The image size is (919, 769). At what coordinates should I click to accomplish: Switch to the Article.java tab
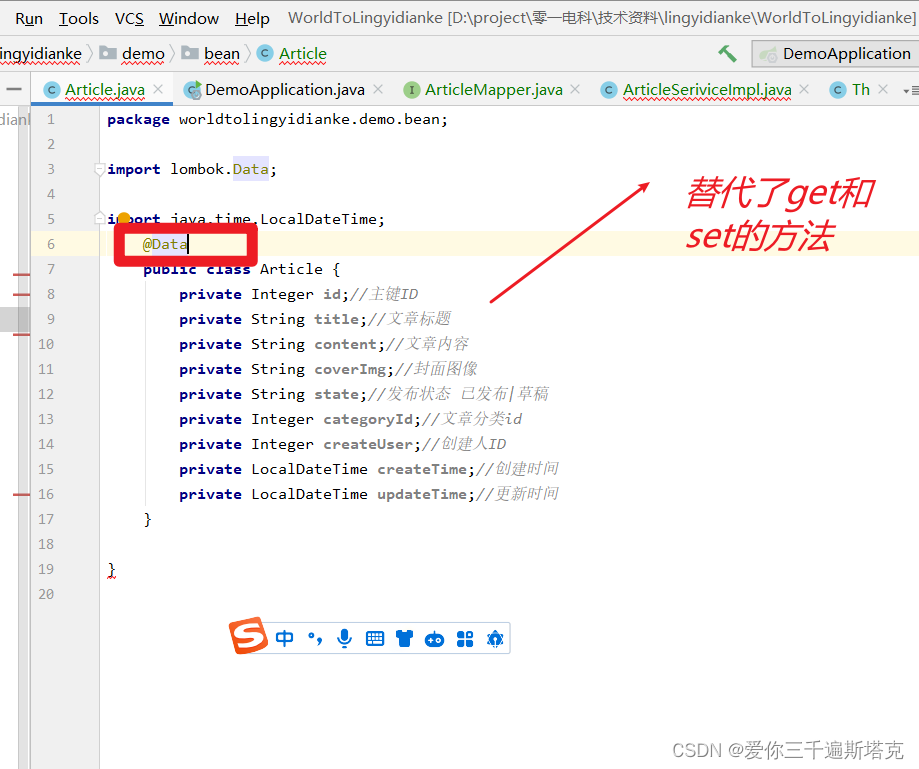click(104, 90)
